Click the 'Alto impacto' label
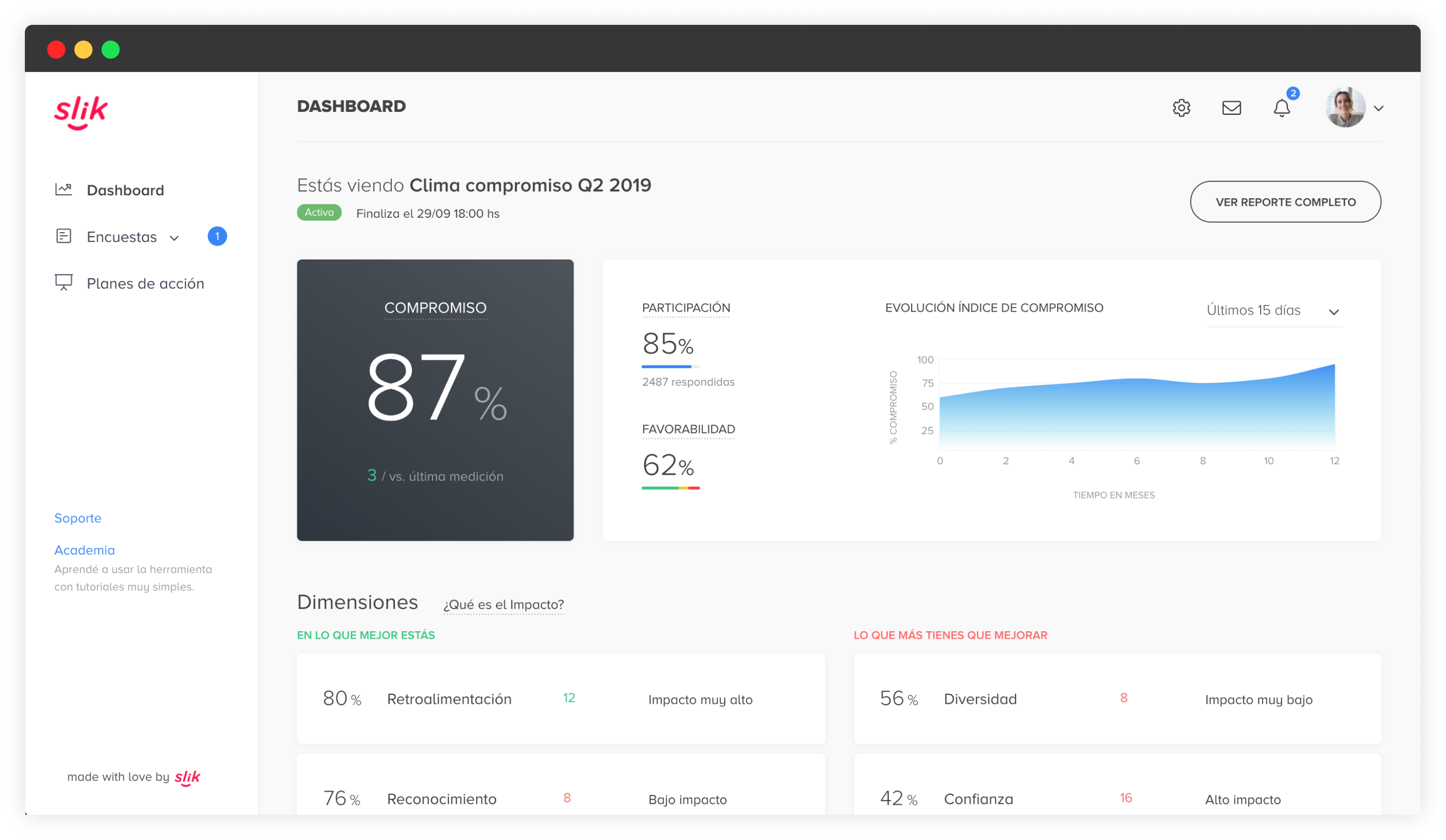 click(x=1242, y=800)
